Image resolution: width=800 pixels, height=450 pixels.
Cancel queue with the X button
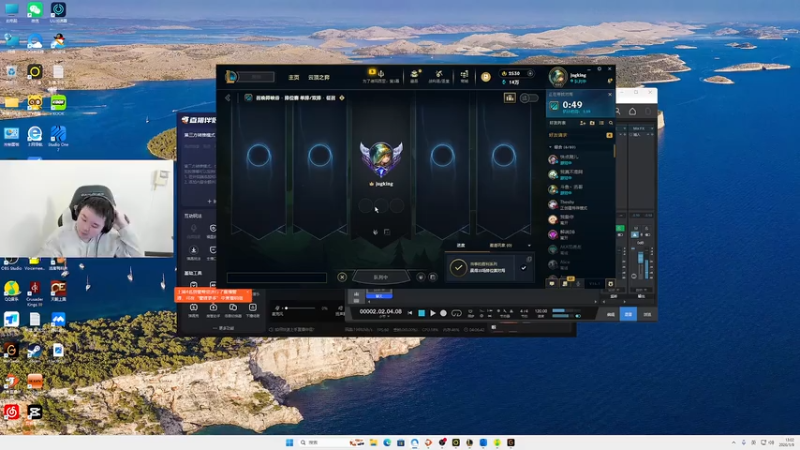click(342, 277)
